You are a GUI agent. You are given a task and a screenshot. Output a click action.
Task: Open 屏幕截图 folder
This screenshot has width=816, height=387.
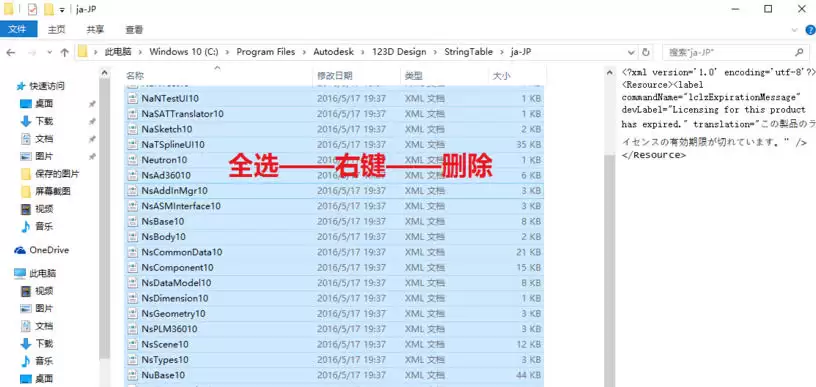53,191
